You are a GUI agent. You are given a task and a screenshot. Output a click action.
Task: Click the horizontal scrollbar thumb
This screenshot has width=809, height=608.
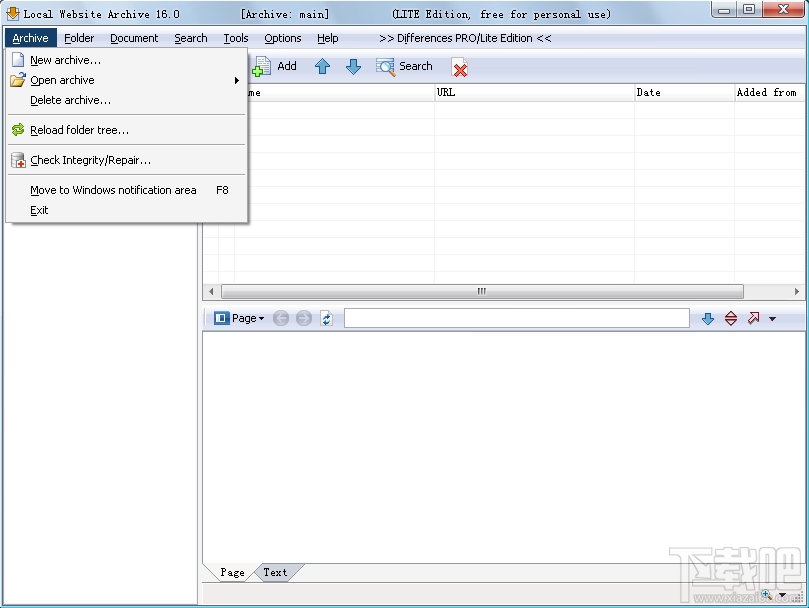[482, 291]
